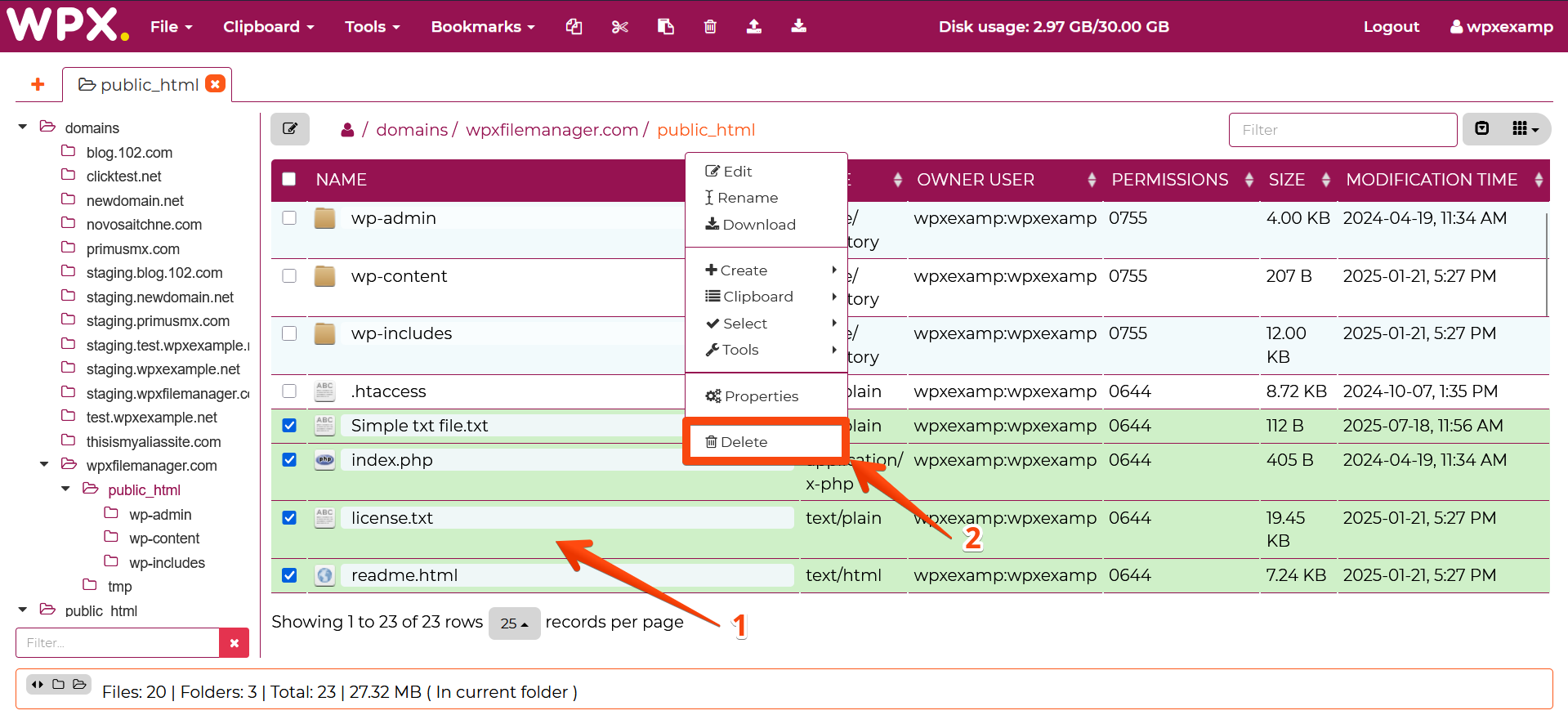
Task: Choose Delete in the context menu
Action: [766, 442]
